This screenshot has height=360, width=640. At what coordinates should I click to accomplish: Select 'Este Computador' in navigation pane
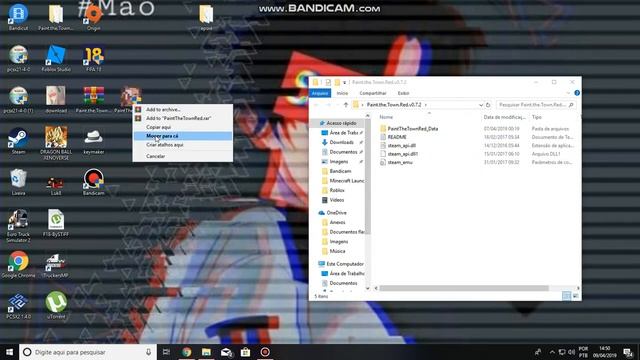point(341,264)
